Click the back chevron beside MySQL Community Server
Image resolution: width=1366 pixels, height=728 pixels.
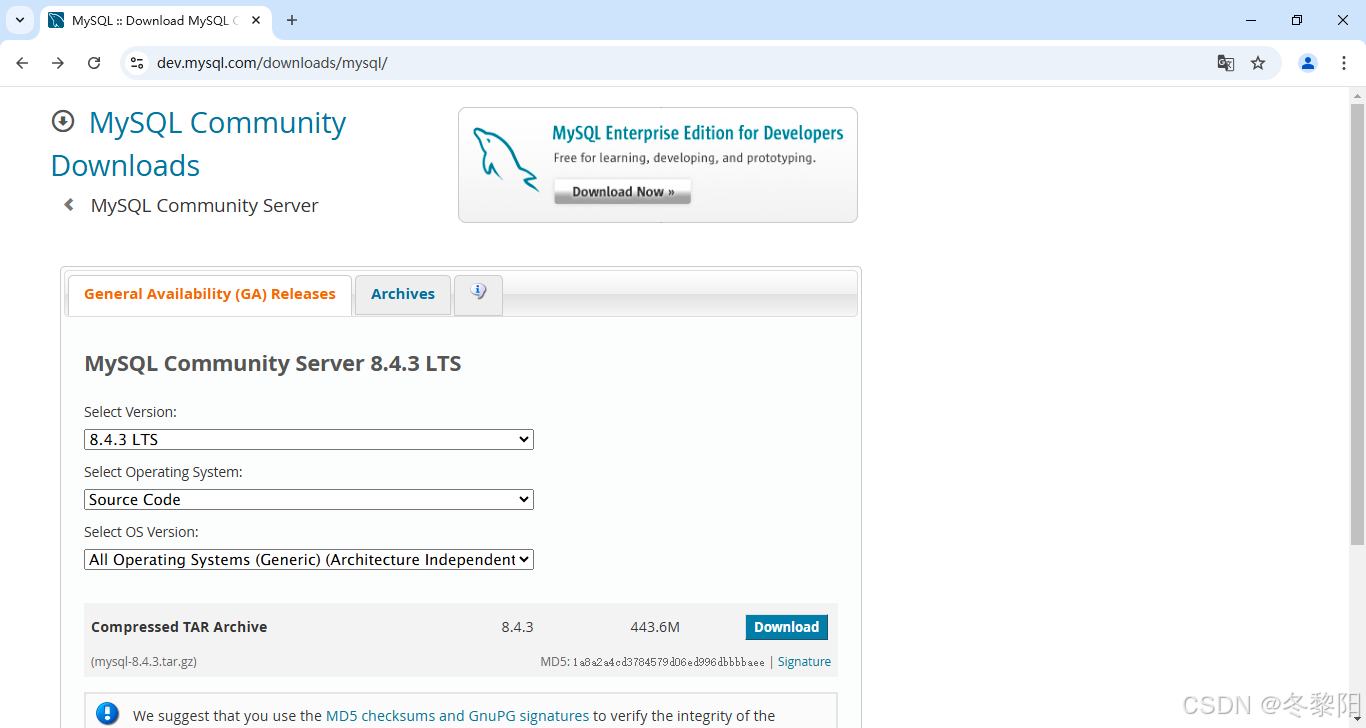(69, 205)
